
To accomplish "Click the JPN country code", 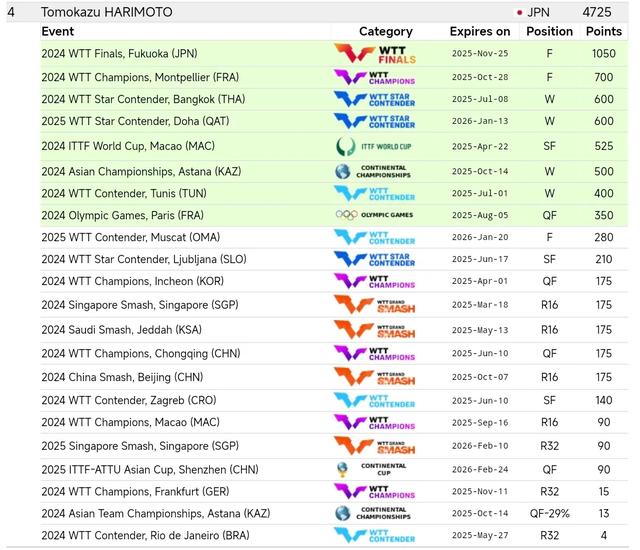I will 538,12.
